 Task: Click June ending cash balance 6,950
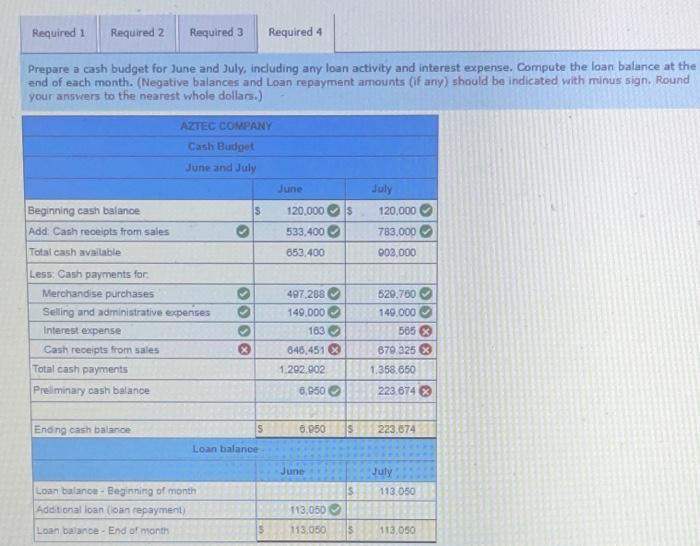tap(301, 429)
